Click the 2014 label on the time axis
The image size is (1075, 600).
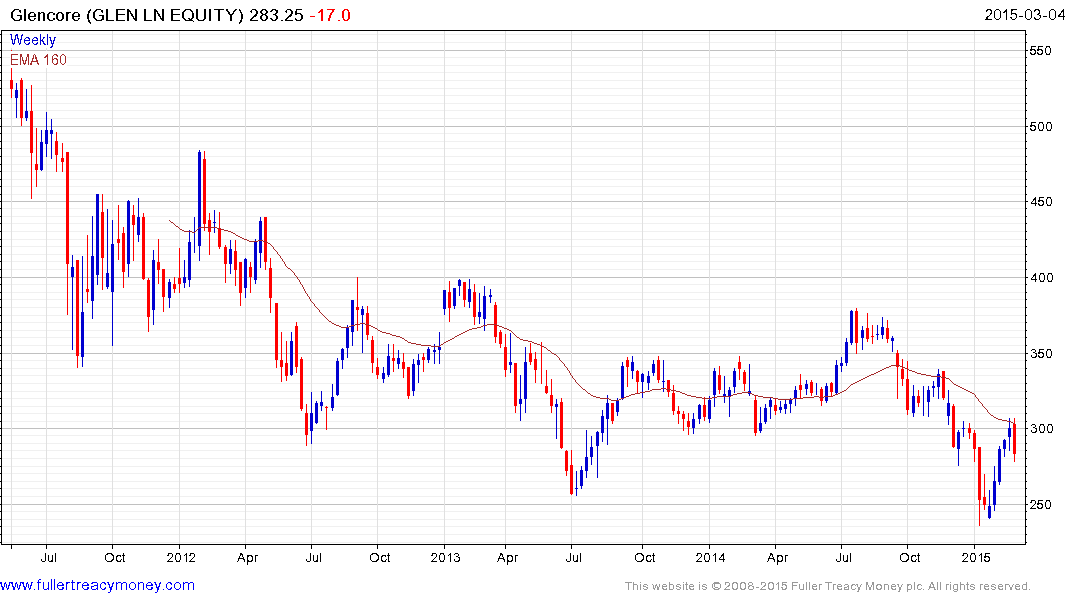[710, 557]
